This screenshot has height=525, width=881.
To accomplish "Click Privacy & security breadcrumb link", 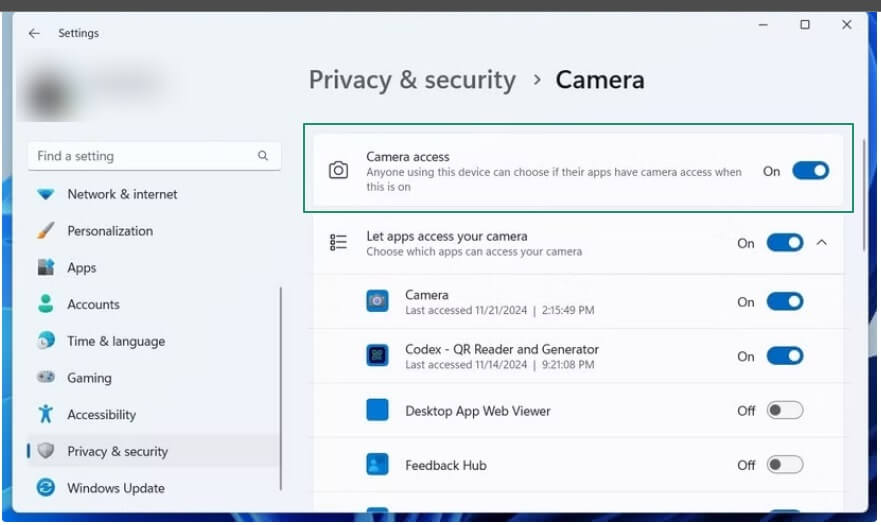I will (412, 80).
